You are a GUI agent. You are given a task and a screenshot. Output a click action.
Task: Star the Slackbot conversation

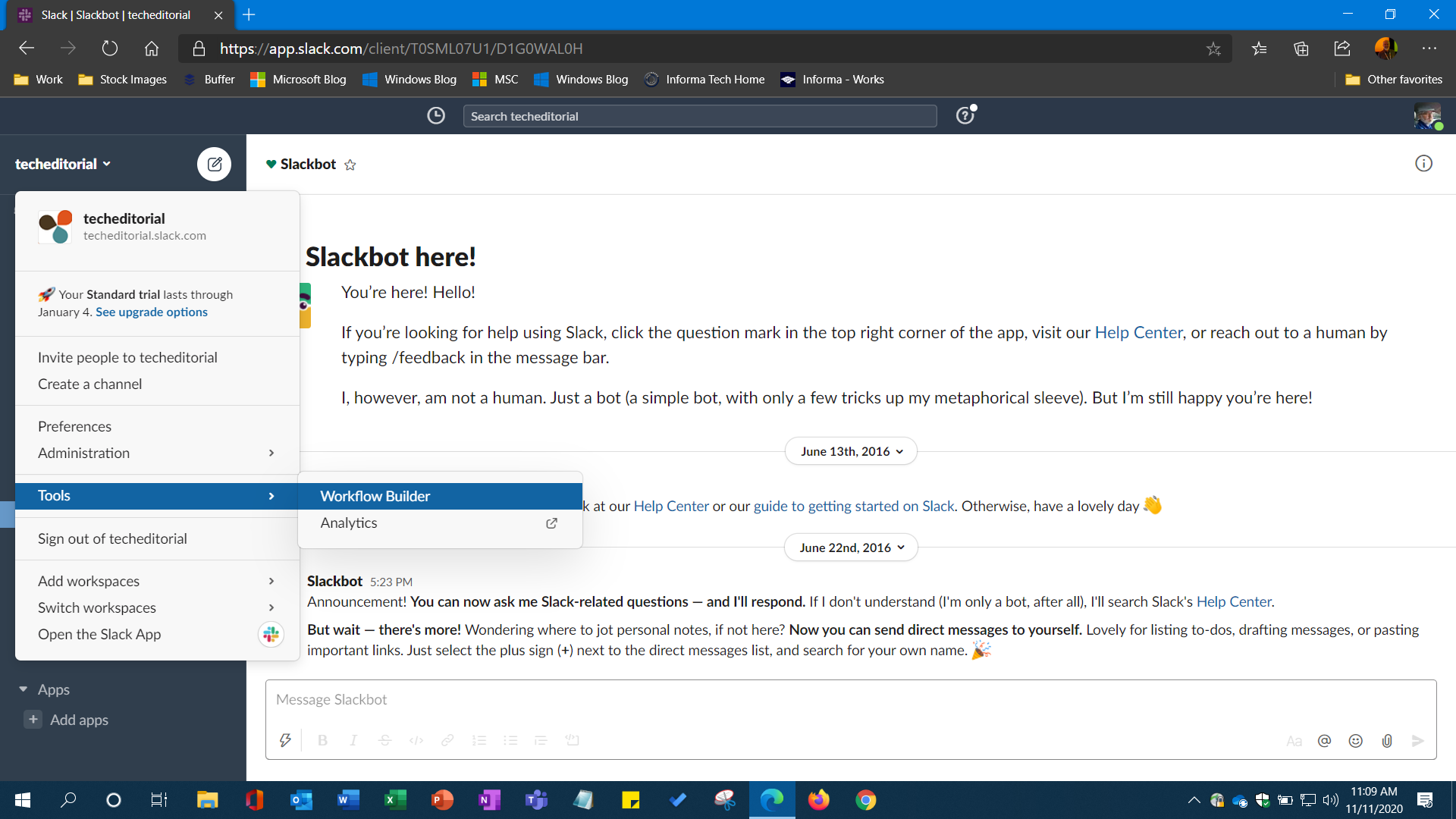click(x=350, y=165)
